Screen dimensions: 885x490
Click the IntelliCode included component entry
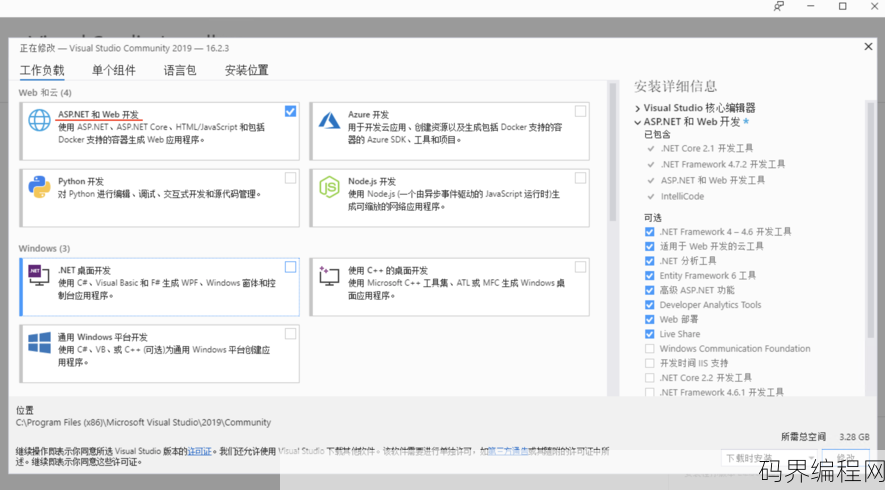[x=682, y=196]
